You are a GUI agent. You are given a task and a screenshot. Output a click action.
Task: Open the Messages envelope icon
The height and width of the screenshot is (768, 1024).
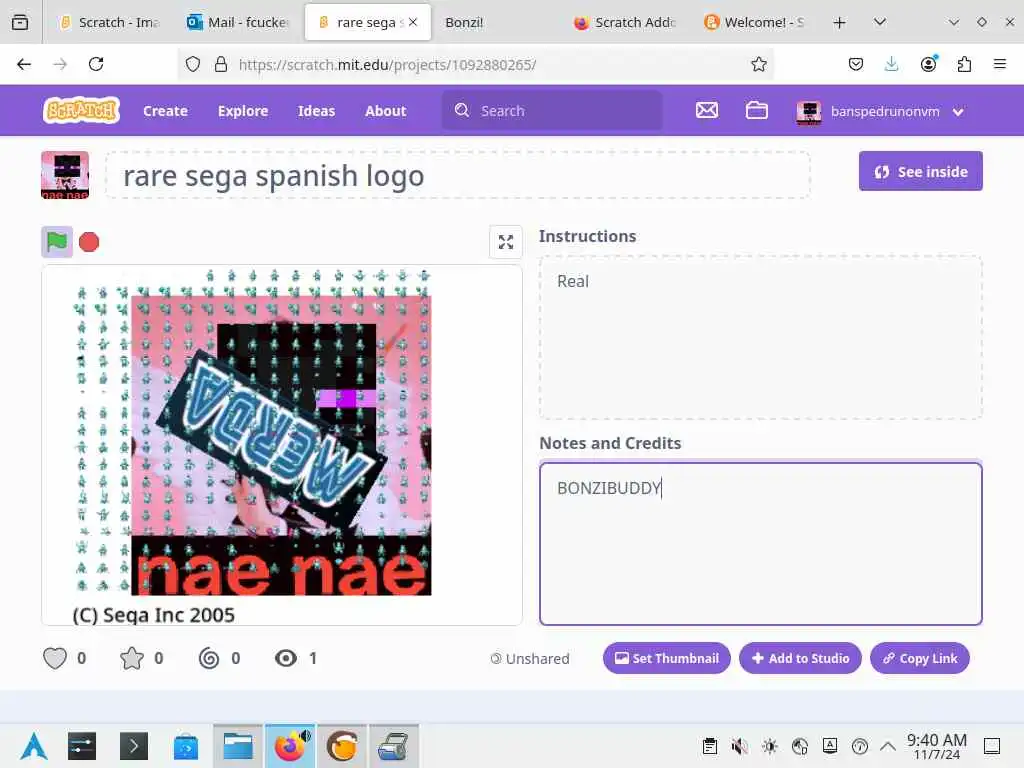pyautogui.click(x=707, y=110)
